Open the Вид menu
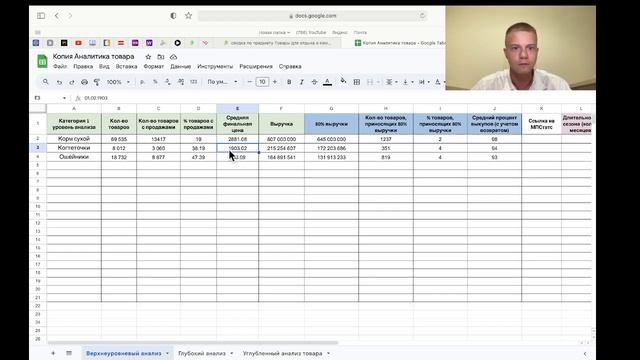640x360 pixels. point(104,66)
